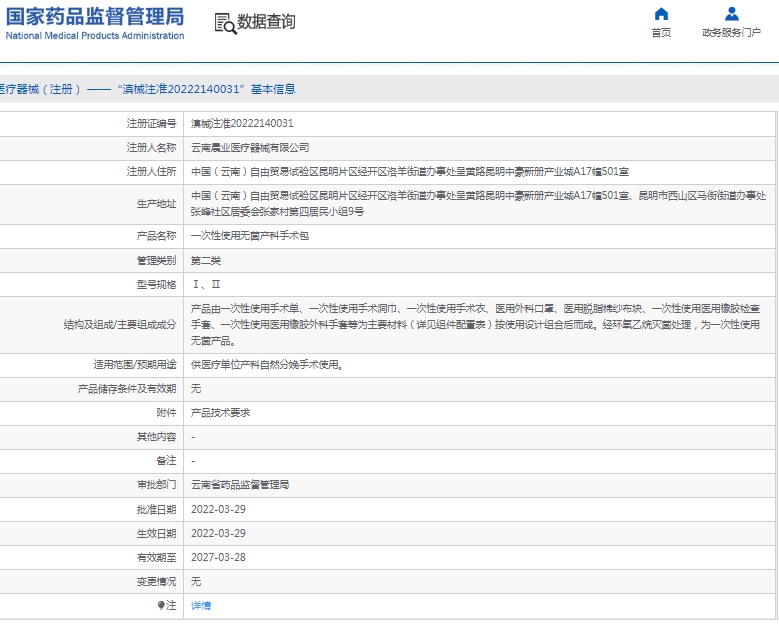Image resolution: width=779 pixels, height=625 pixels.
Task: Click the 附件 label
Action: pyautogui.click(x=166, y=413)
